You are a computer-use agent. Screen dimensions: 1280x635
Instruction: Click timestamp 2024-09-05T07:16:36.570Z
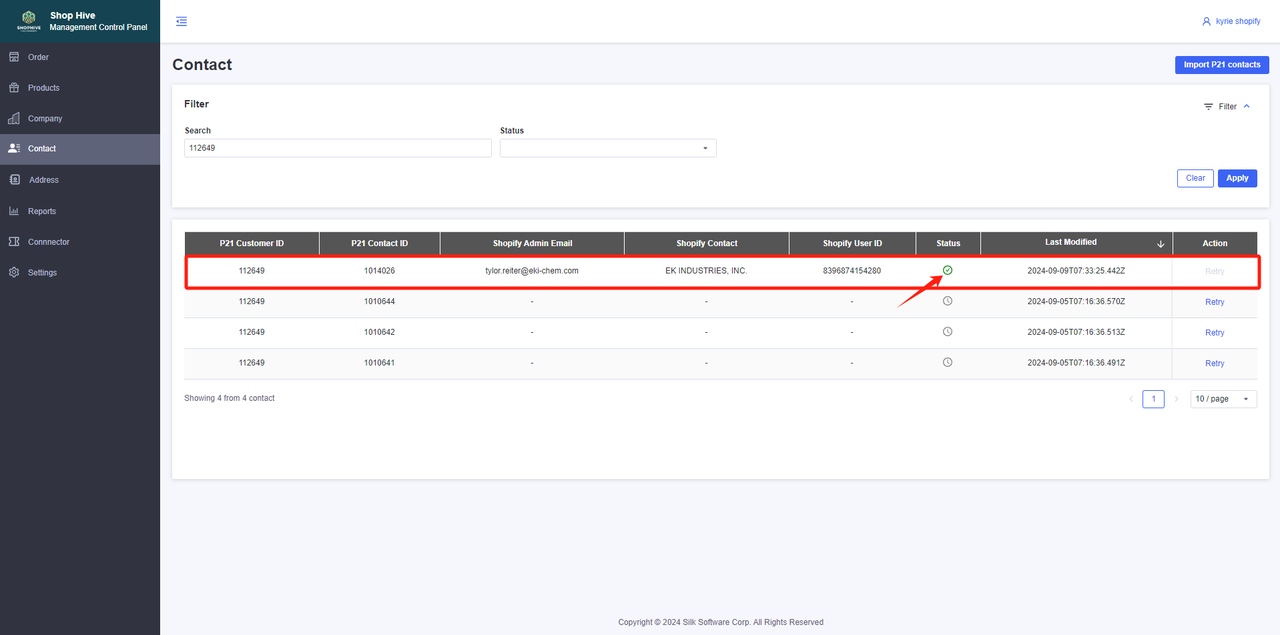(1076, 302)
